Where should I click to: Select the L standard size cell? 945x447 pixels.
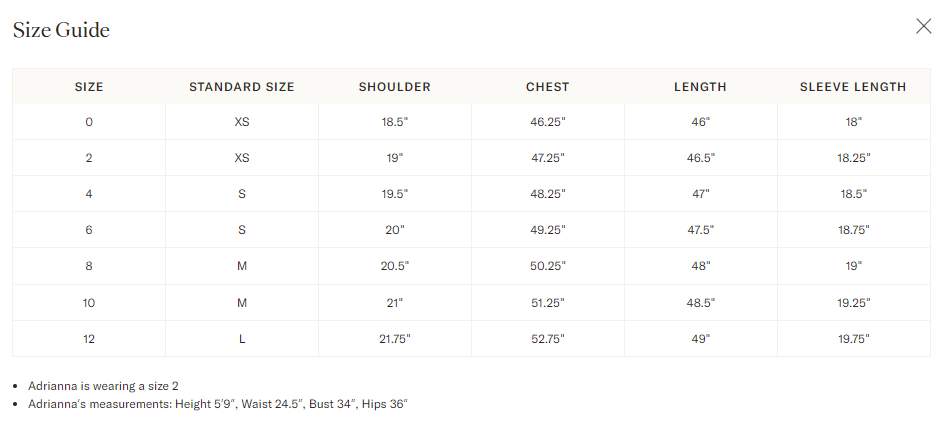242,339
